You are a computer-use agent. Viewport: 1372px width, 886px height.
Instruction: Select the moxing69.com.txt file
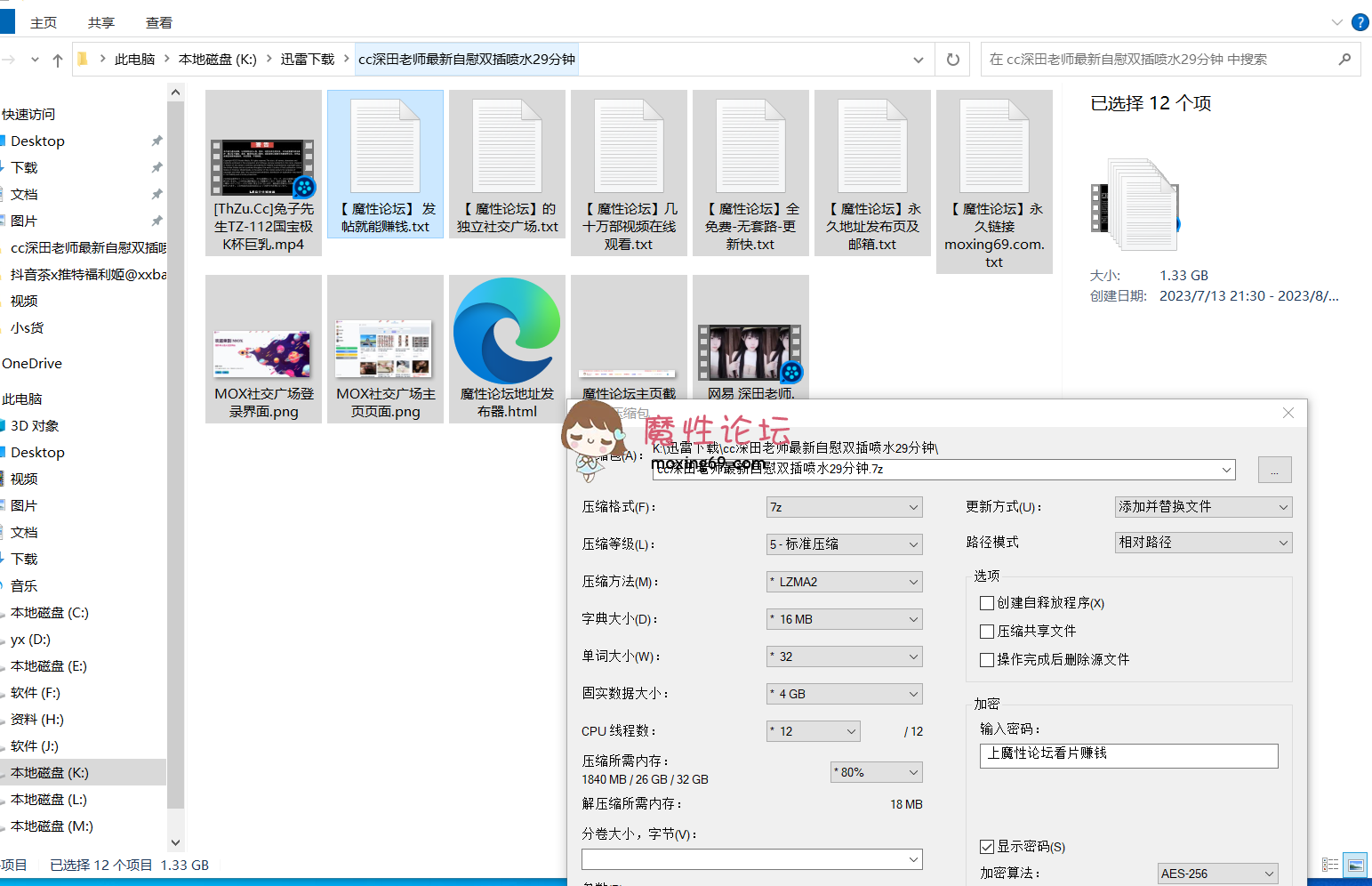pos(994,182)
